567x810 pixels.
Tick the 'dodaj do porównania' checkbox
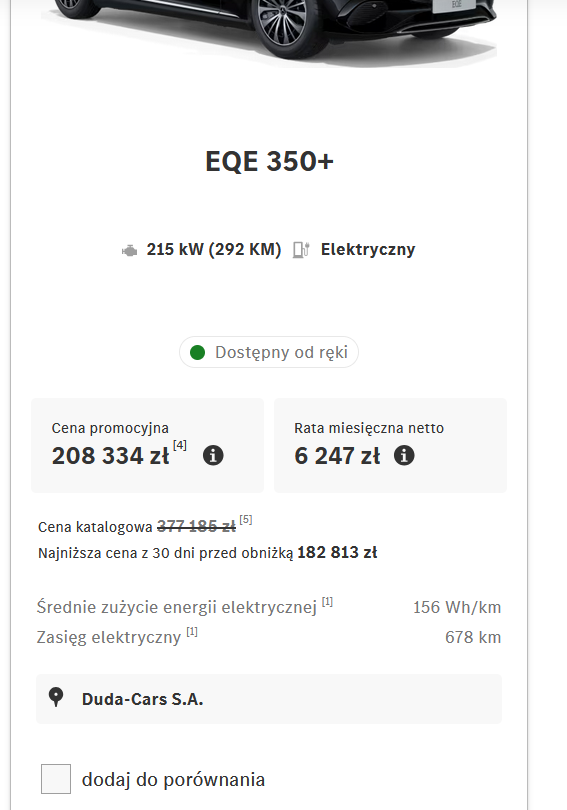click(x=56, y=778)
